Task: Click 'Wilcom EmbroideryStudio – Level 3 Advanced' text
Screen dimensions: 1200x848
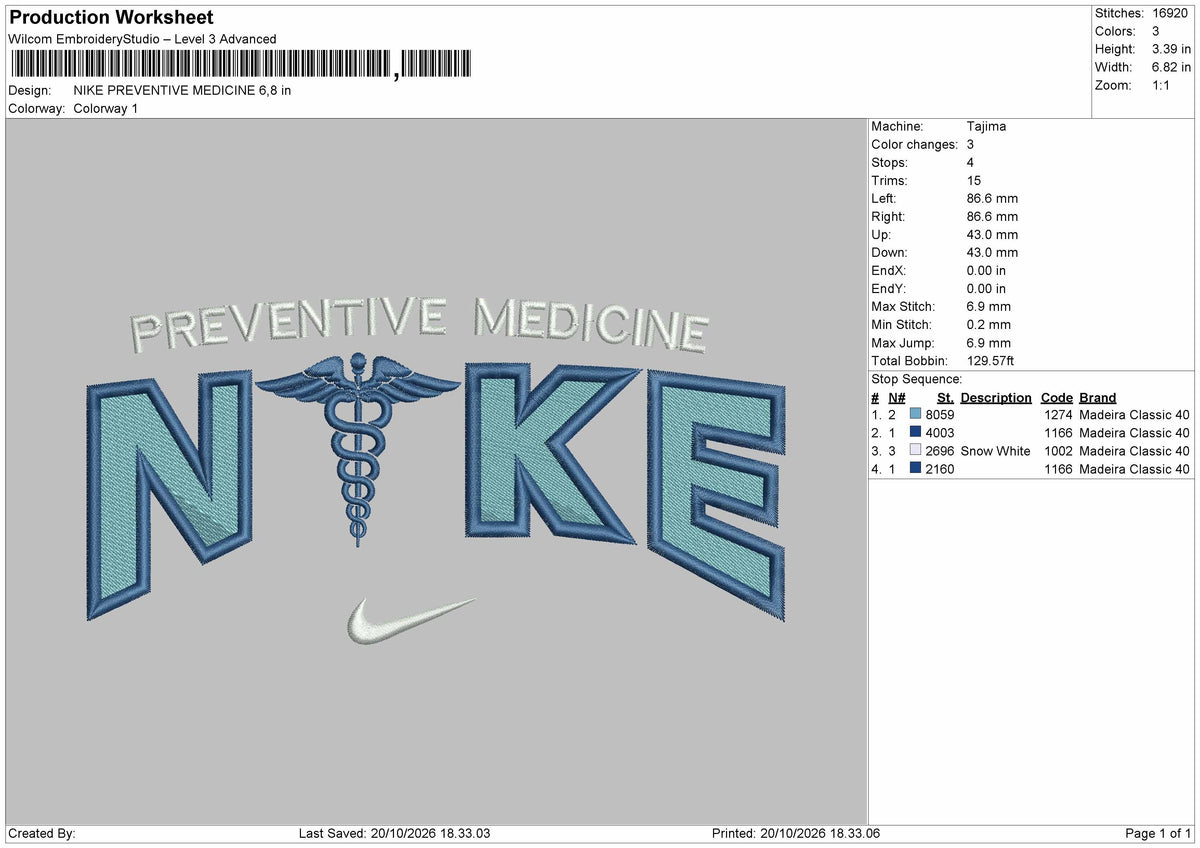Action: coord(142,39)
